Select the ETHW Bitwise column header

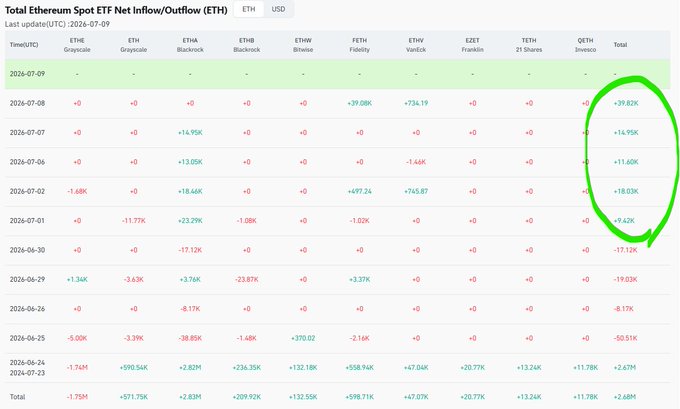pyautogui.click(x=303, y=45)
